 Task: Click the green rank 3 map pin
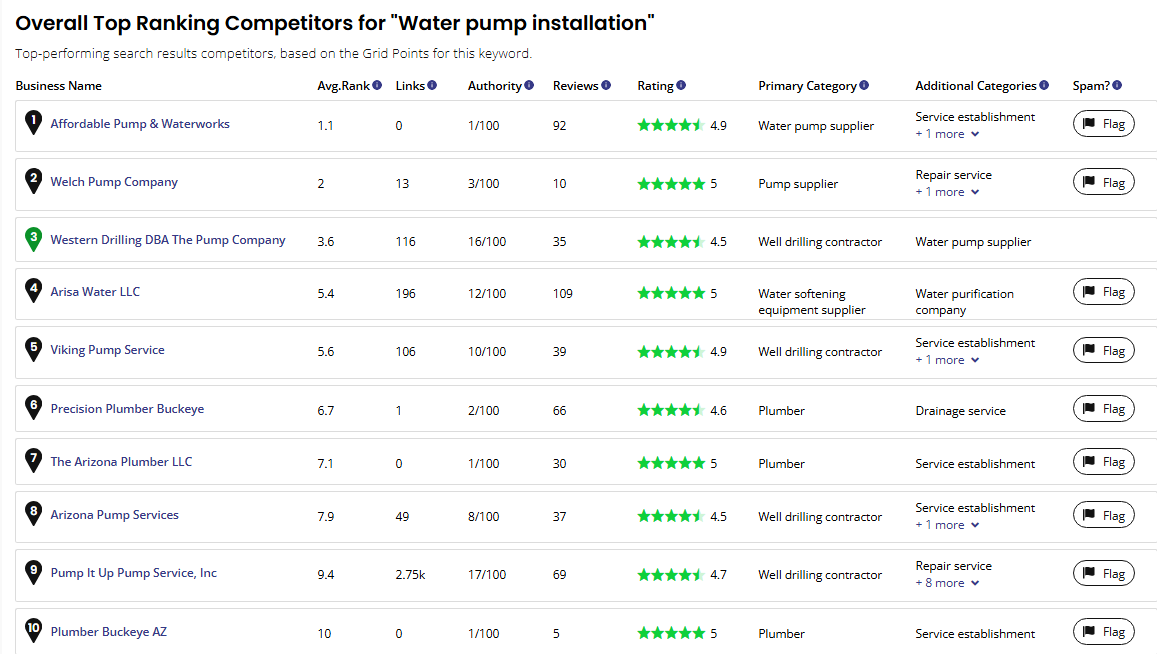33,239
